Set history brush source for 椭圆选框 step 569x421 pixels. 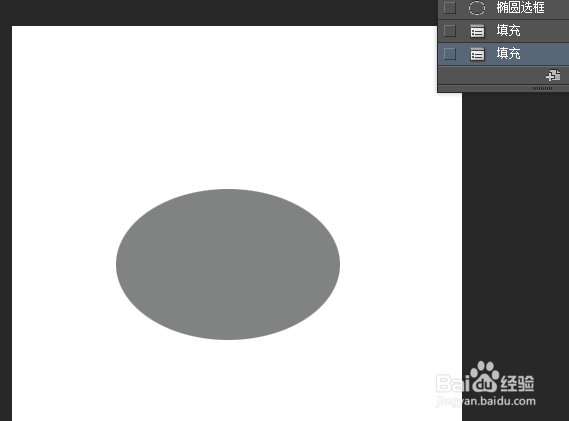pos(450,8)
